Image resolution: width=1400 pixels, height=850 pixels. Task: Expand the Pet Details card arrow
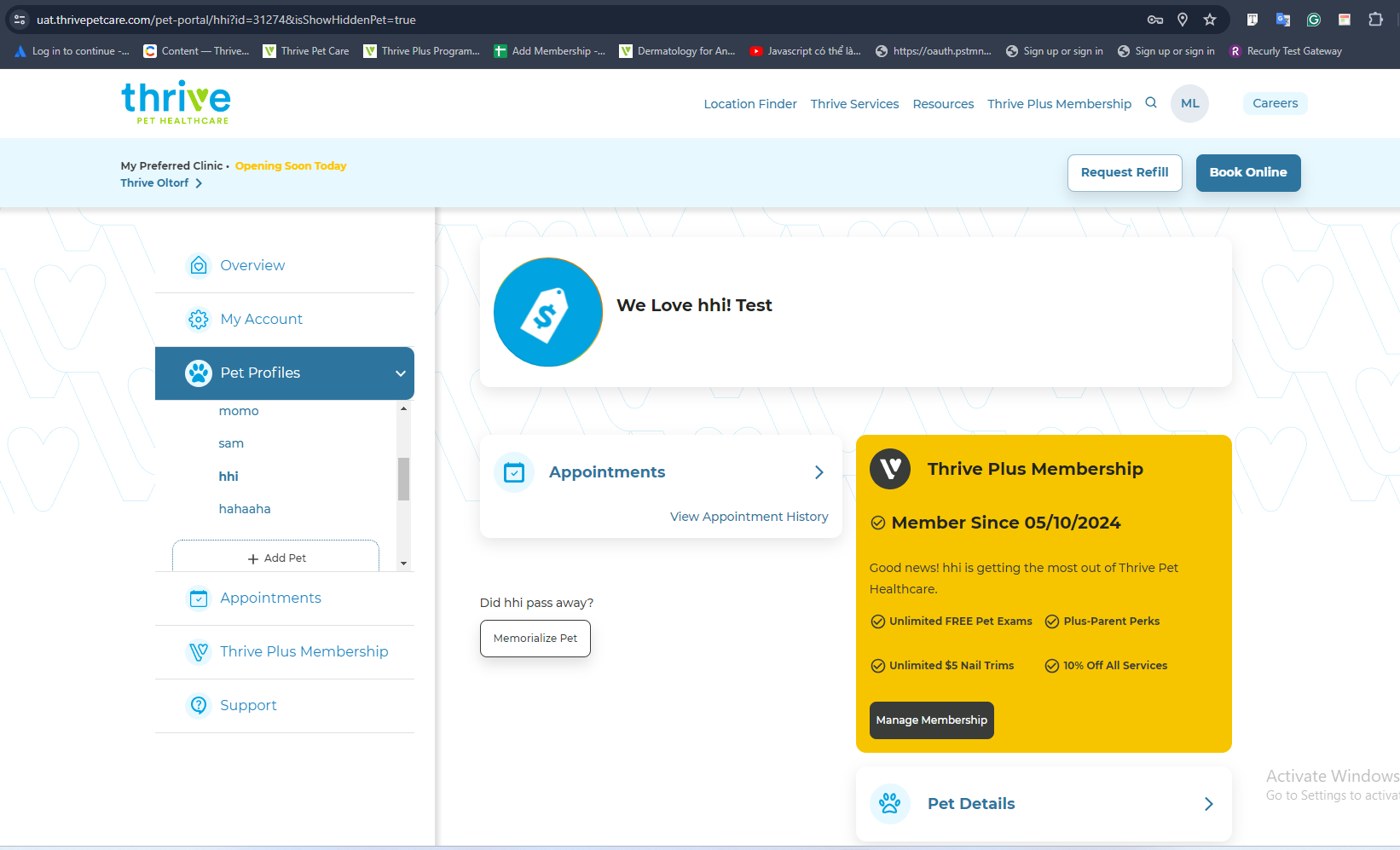tap(1209, 804)
